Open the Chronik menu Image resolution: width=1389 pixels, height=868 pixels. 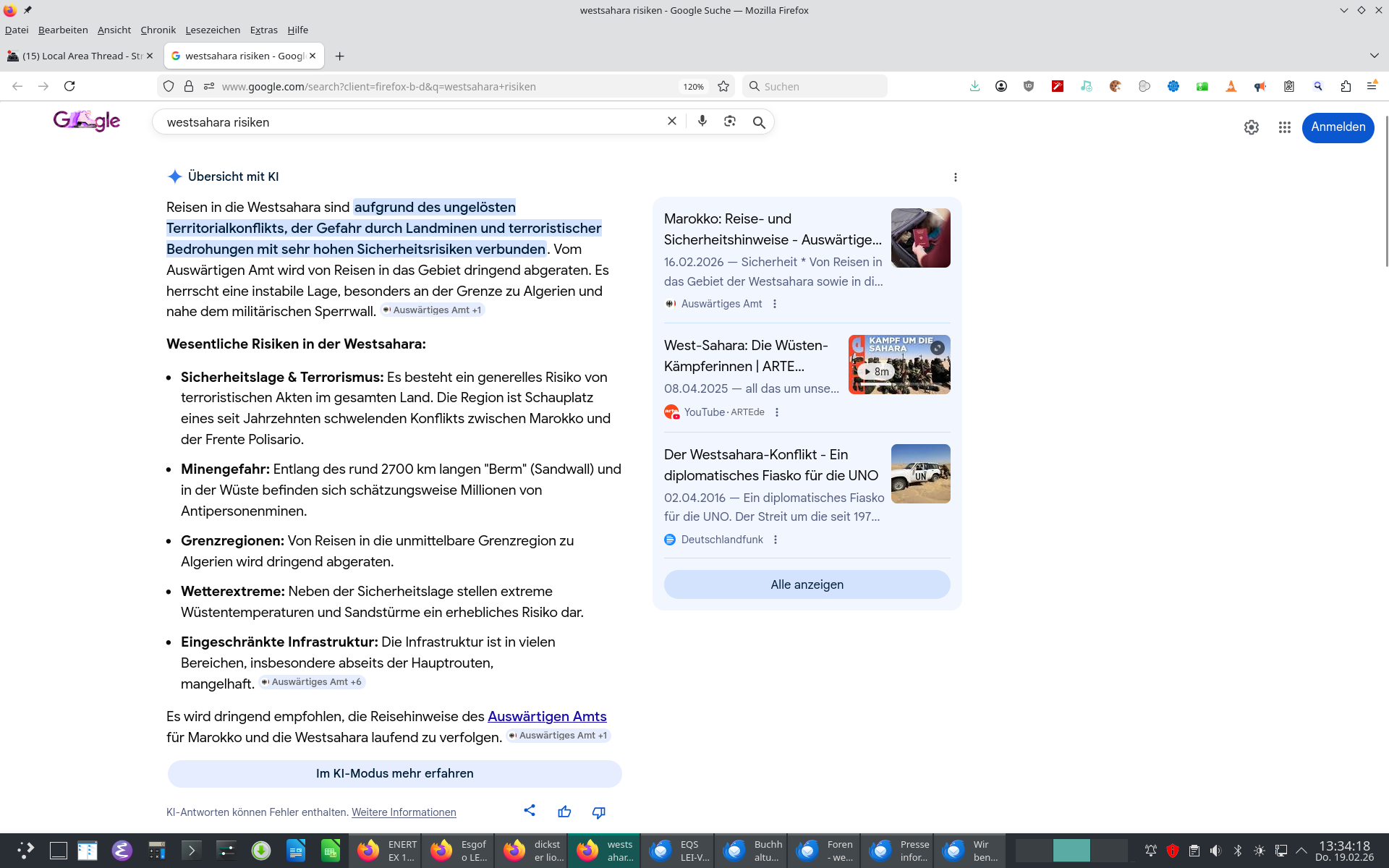(158, 30)
